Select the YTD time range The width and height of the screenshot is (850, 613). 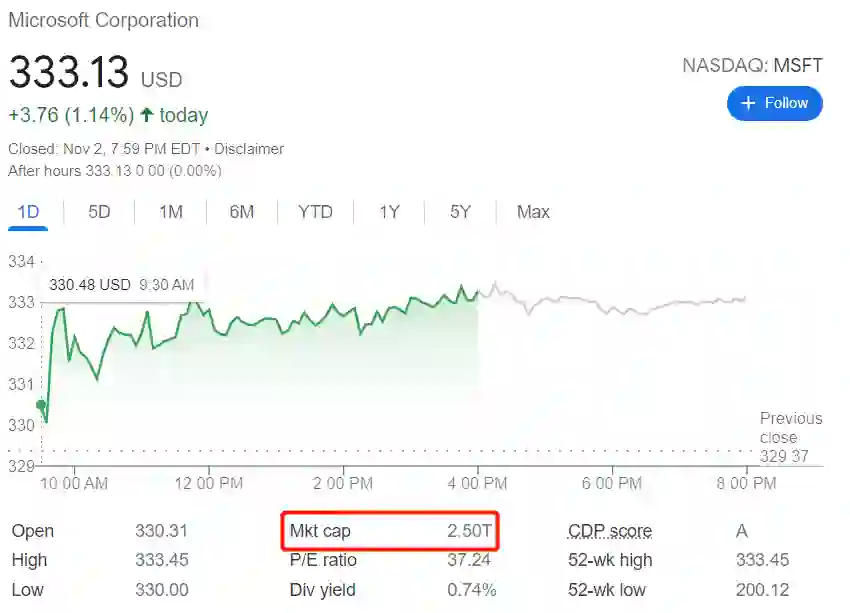pos(315,212)
